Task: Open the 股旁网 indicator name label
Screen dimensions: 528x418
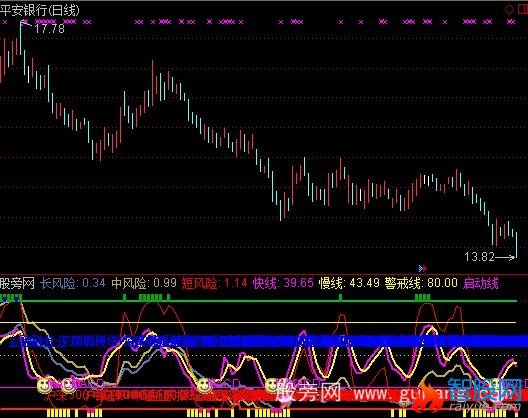Action: click(18, 283)
